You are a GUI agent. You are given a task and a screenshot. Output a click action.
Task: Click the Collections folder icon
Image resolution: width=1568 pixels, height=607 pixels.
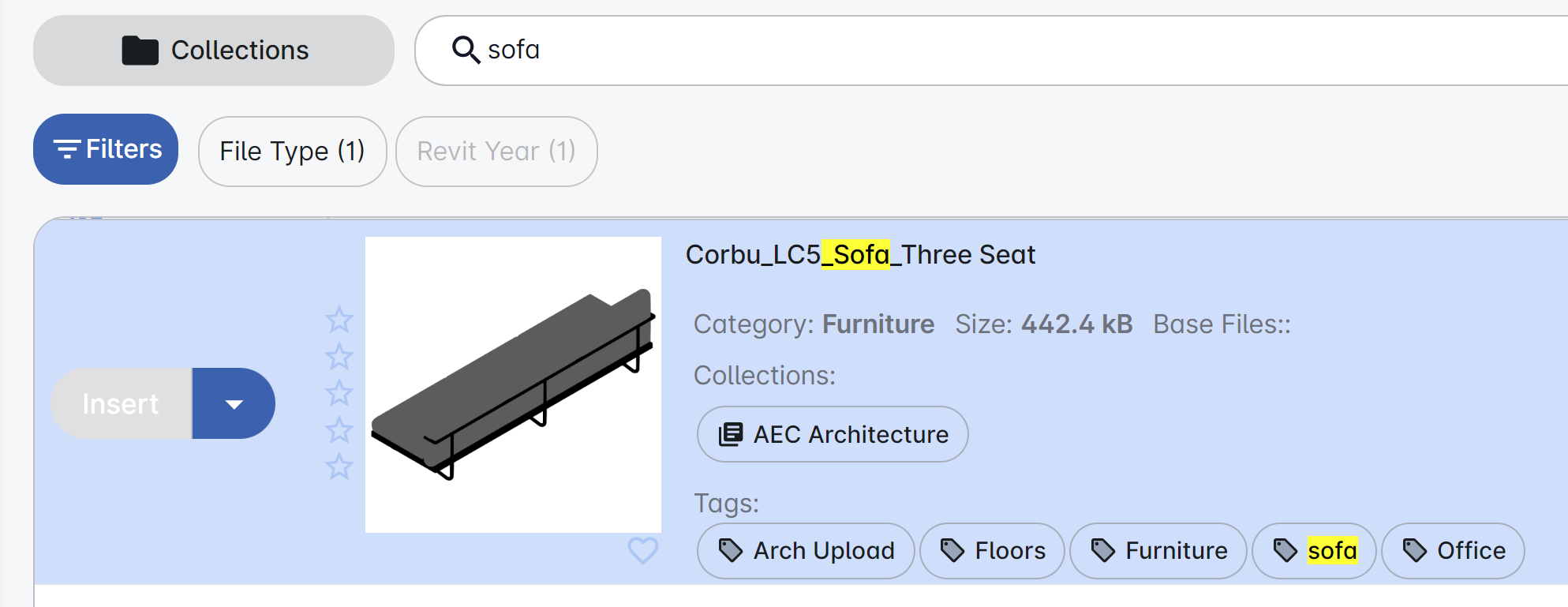(140, 51)
